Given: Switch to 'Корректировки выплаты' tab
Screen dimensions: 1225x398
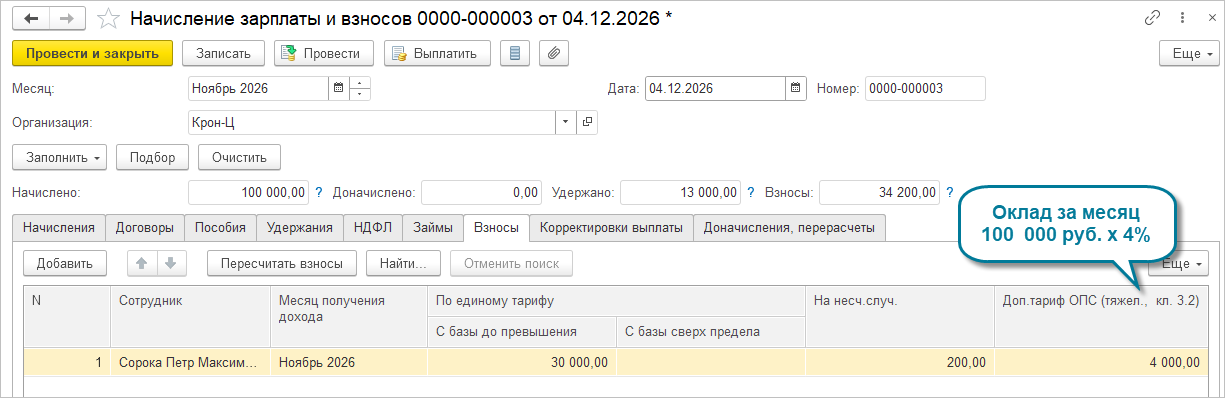Looking at the screenshot, I should point(611,228).
